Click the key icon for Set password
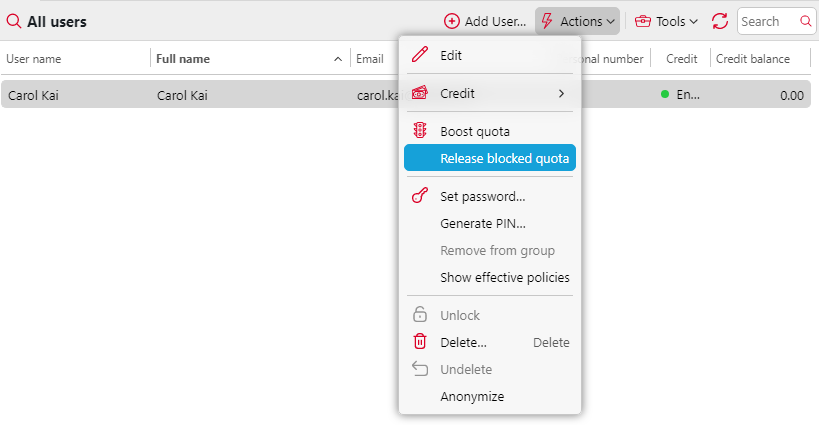Image resolution: width=819 pixels, height=425 pixels. click(x=421, y=196)
